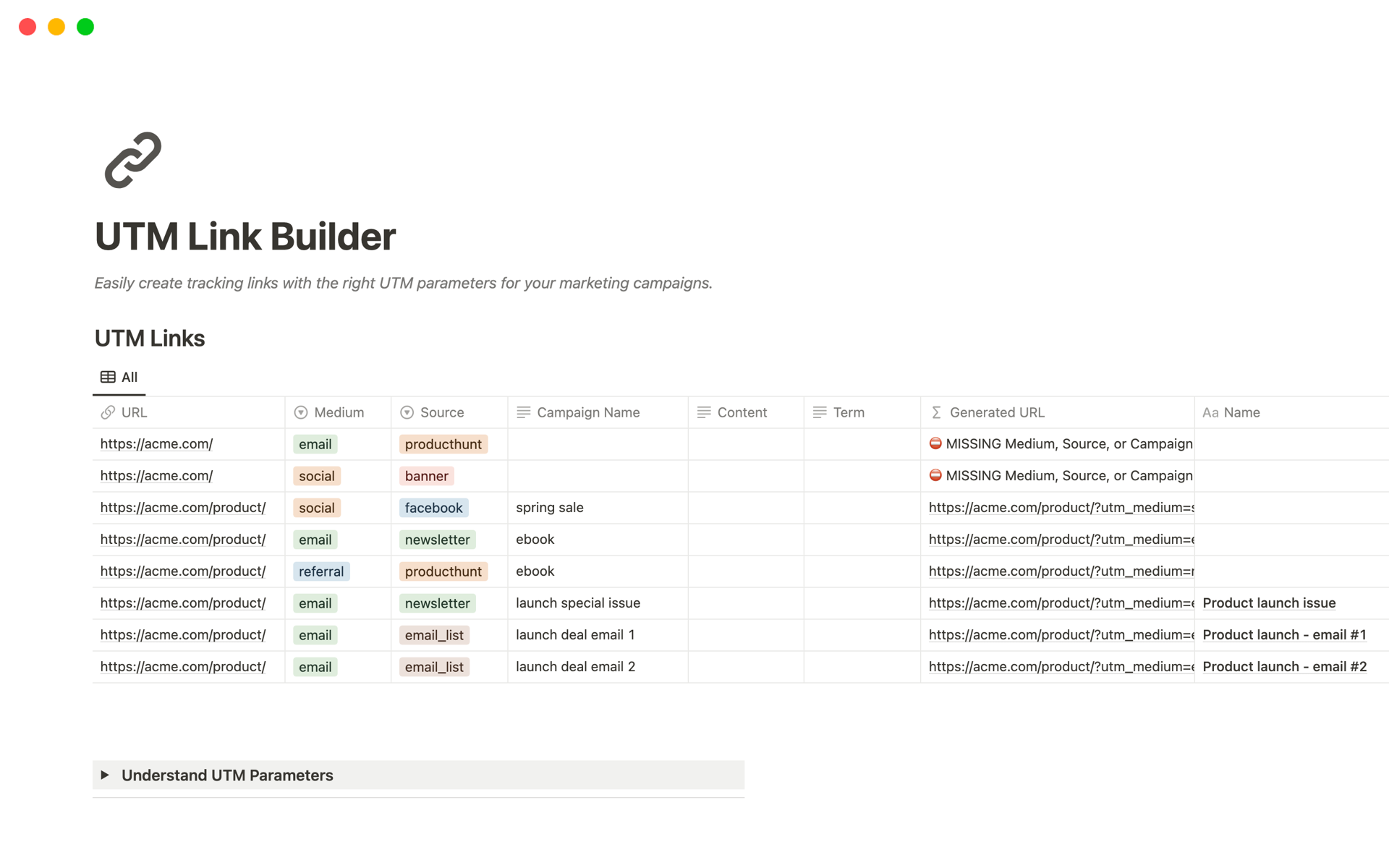The width and height of the screenshot is (1389, 868).
Task: Click the red MISSING badge in the first row
Action: [x=936, y=443]
